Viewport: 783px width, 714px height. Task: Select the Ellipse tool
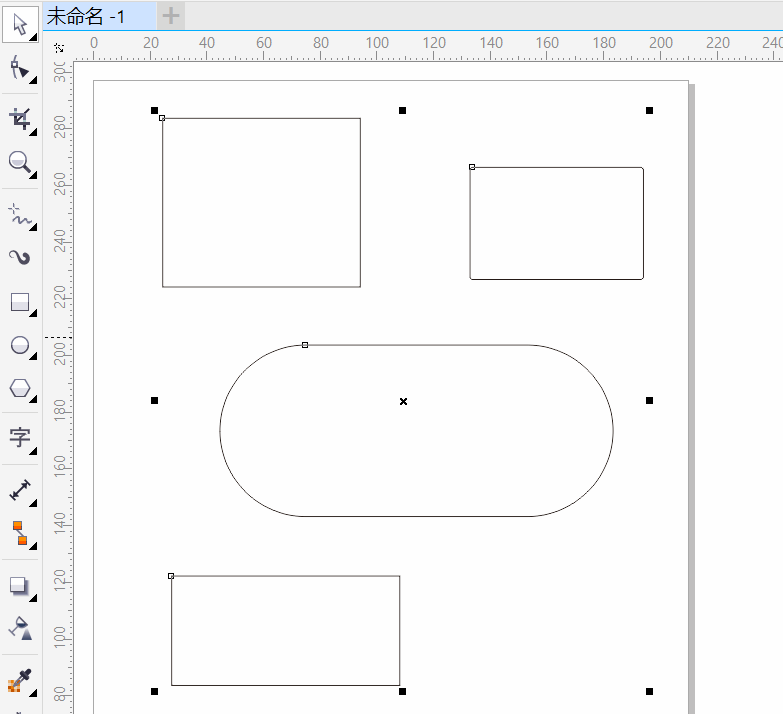click(19, 345)
